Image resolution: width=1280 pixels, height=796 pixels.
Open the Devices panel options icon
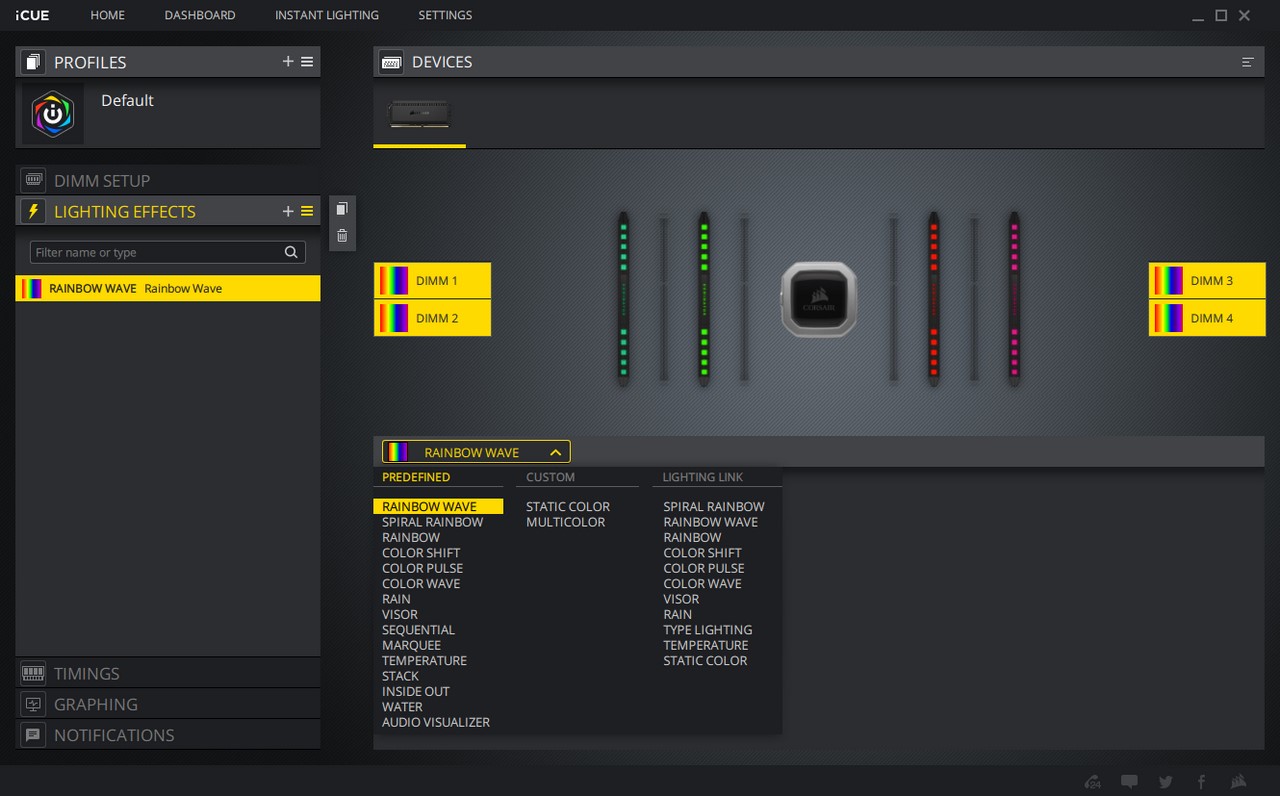point(1248,62)
